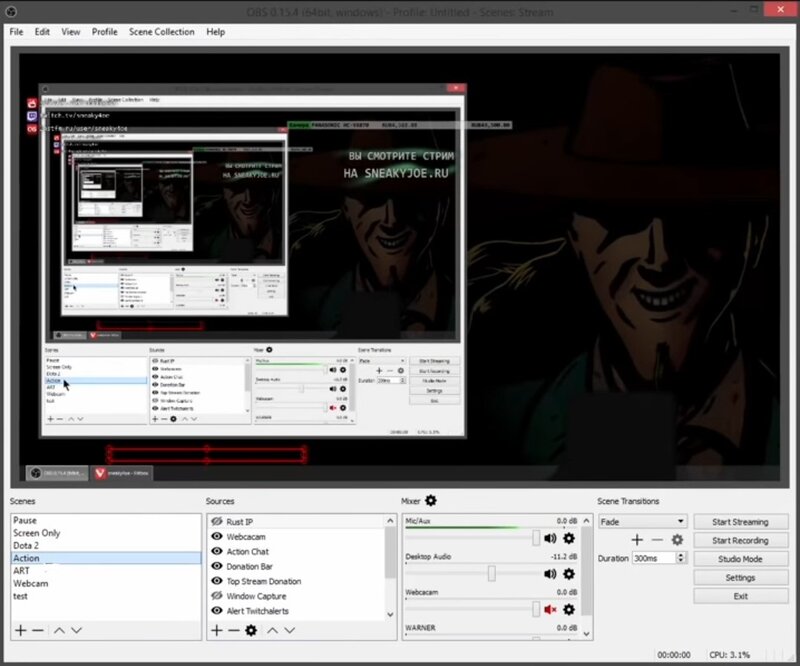
Task: Open the Help menu
Action: click(x=215, y=32)
